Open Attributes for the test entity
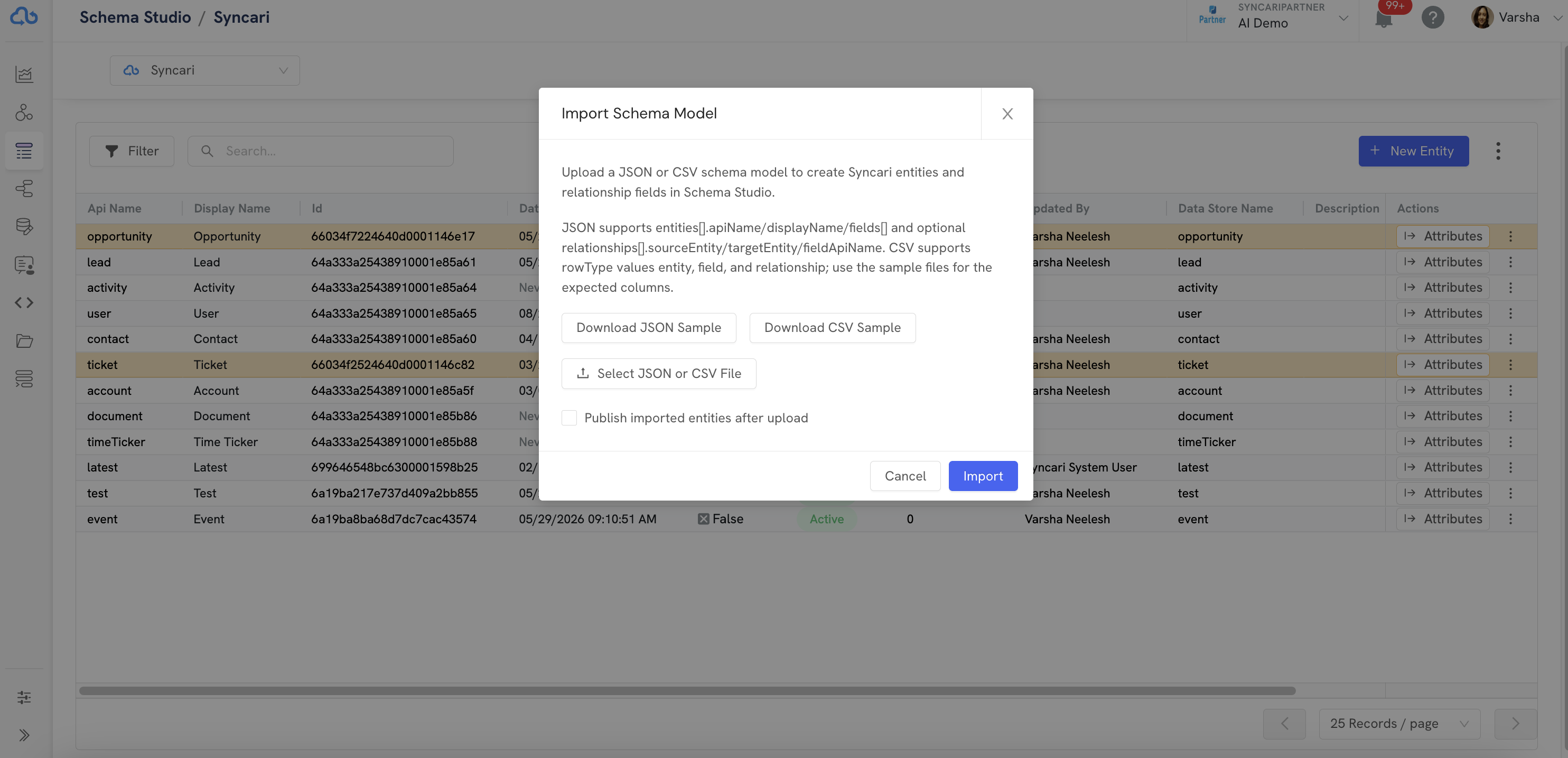1568x758 pixels. (1443, 493)
